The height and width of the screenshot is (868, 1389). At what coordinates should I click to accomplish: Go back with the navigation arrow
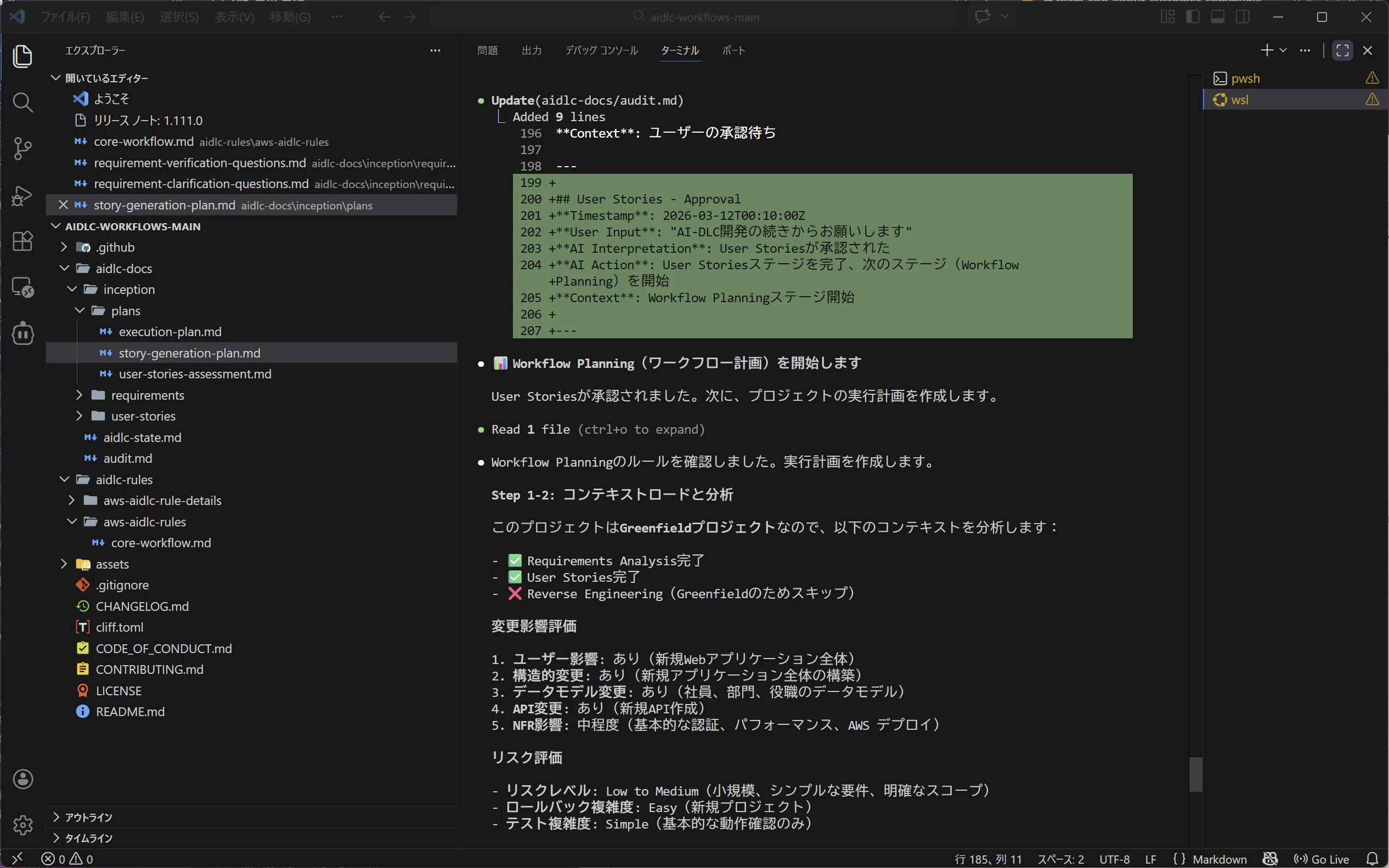pyautogui.click(x=384, y=17)
